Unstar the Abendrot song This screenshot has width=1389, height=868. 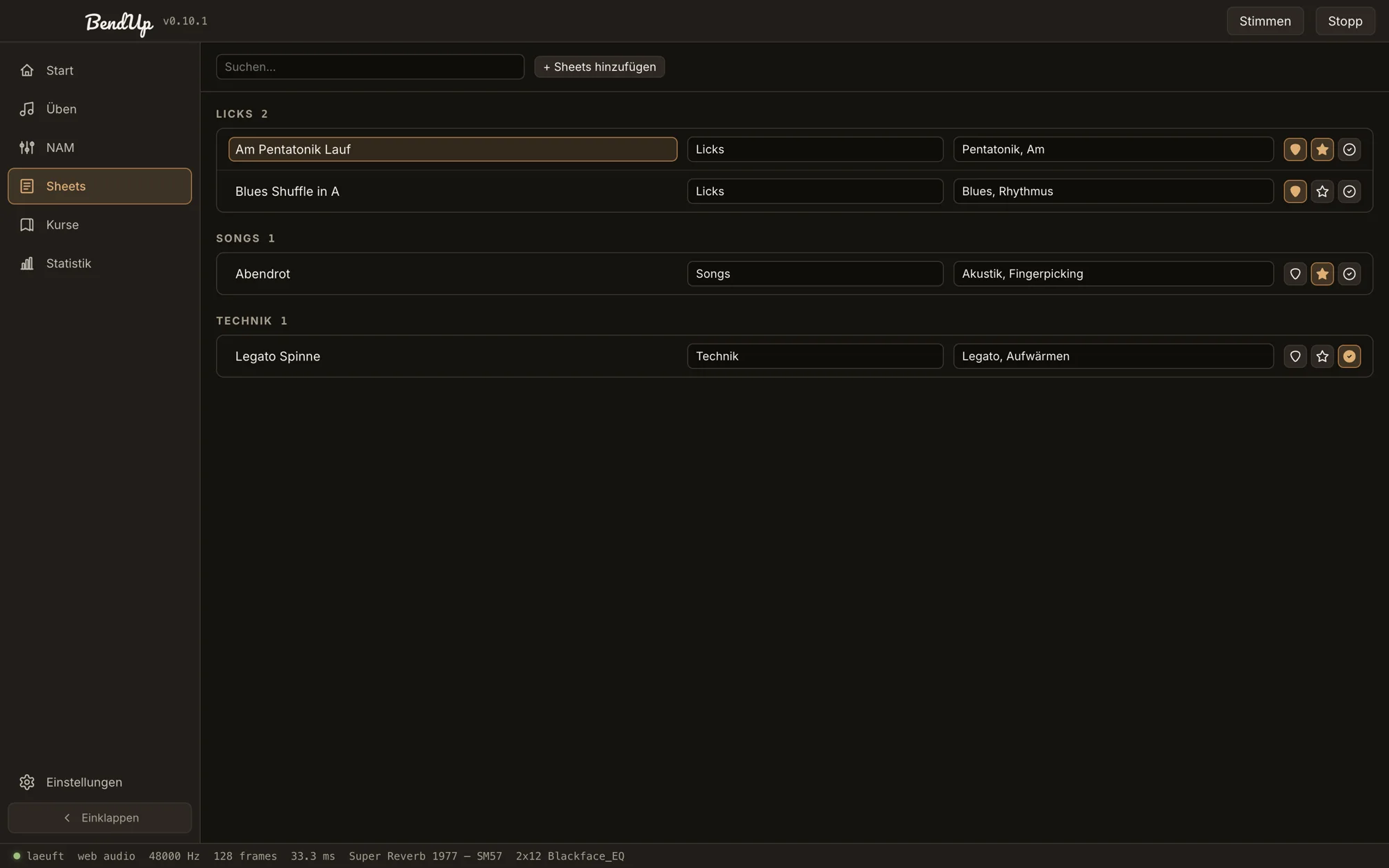click(1322, 274)
